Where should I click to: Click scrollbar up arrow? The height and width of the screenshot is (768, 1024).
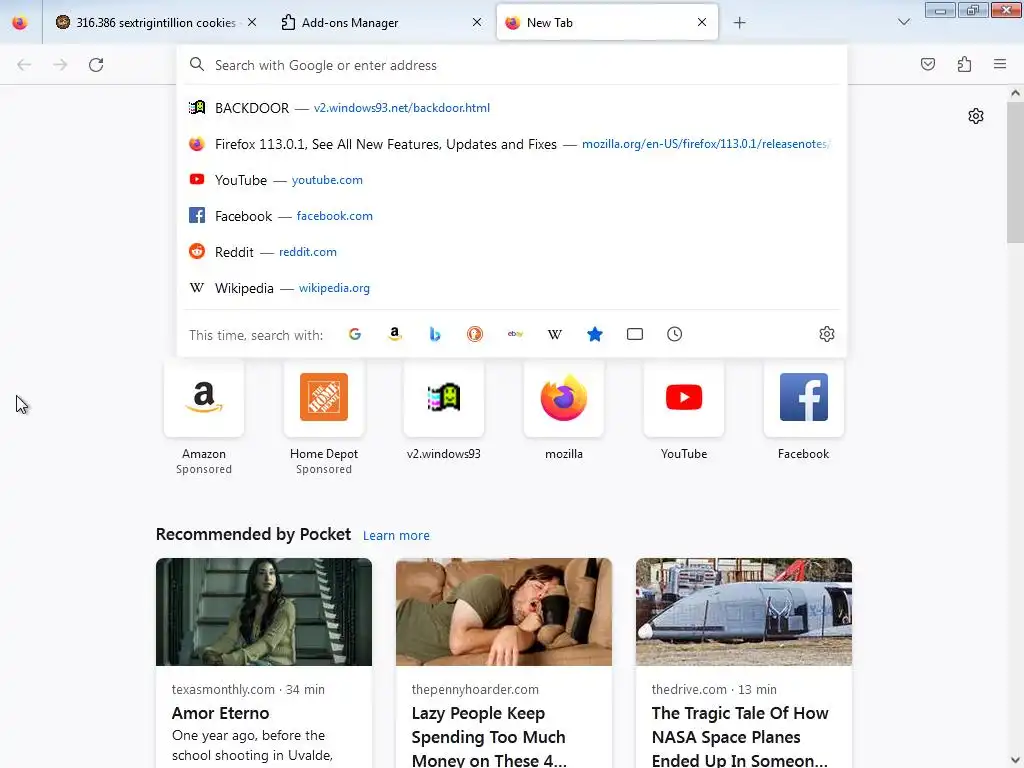tap(1015, 93)
